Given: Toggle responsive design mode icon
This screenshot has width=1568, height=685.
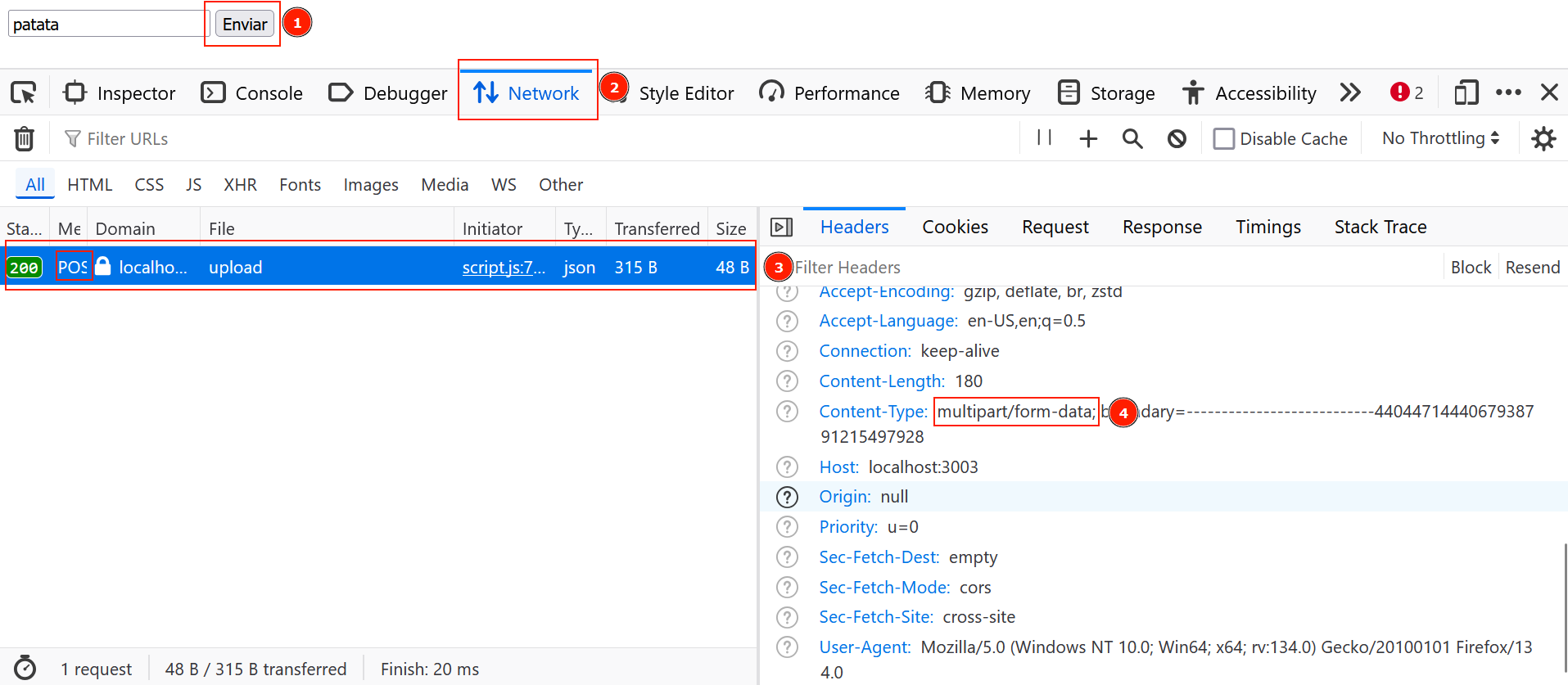Looking at the screenshot, I should click(x=1466, y=92).
